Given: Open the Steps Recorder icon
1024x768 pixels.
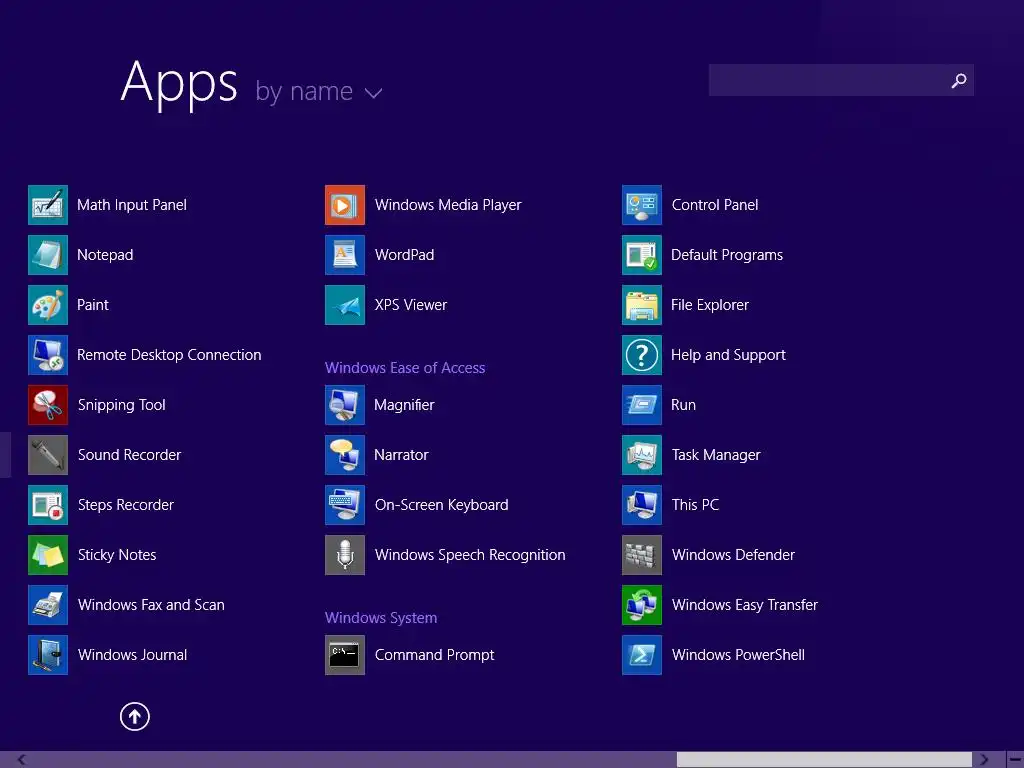Looking at the screenshot, I should click(x=48, y=505).
